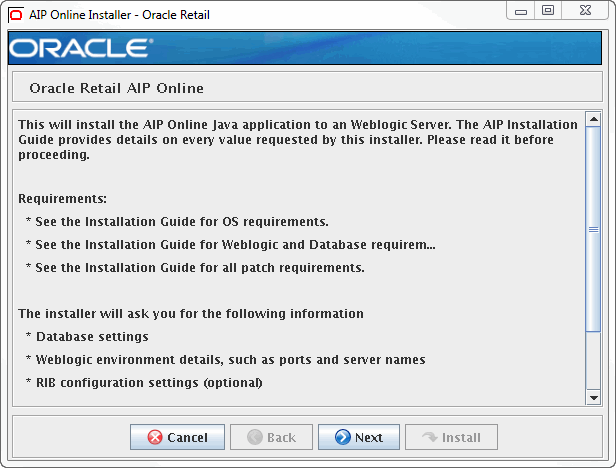Click the 'OS requirements' line
Viewport: 616px width, 468px height.
177,222
